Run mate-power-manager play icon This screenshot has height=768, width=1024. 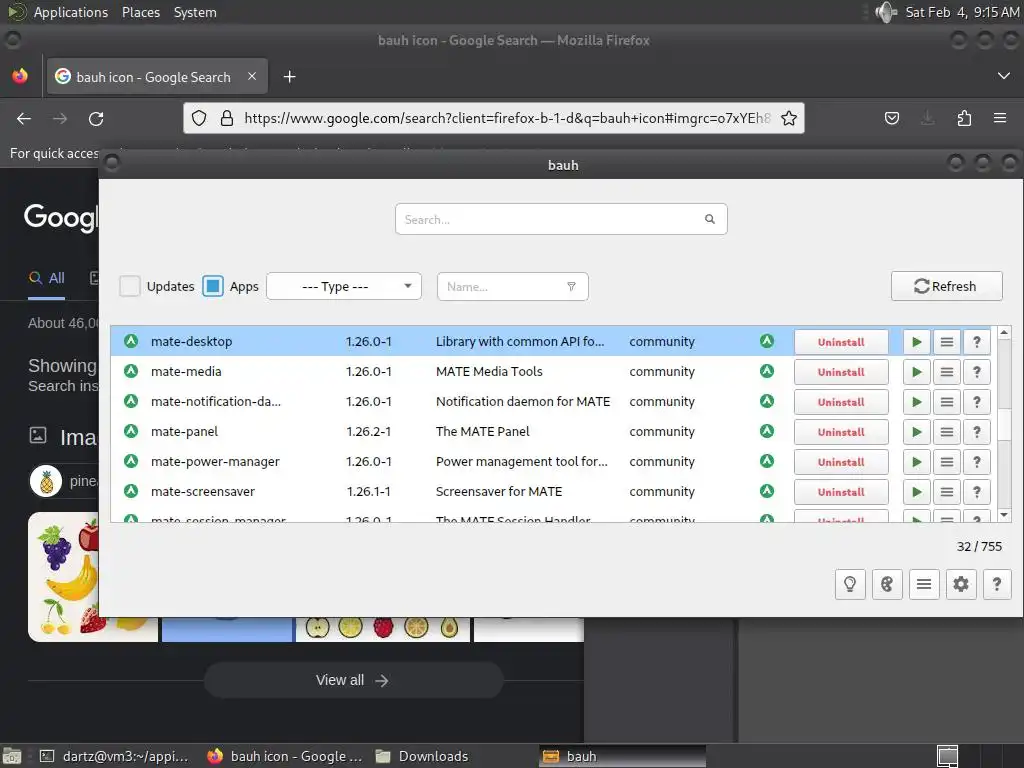[916, 462]
